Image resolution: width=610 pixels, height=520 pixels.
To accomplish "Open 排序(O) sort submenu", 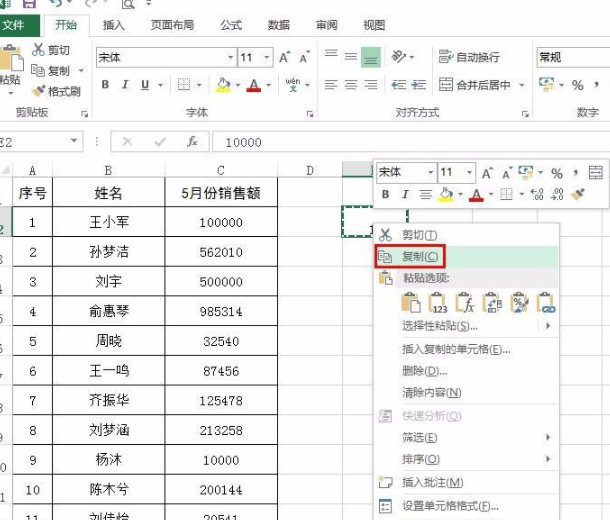I will [466, 459].
